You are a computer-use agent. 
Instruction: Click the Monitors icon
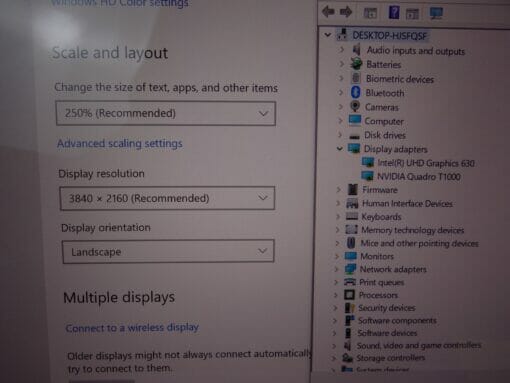tap(350, 256)
